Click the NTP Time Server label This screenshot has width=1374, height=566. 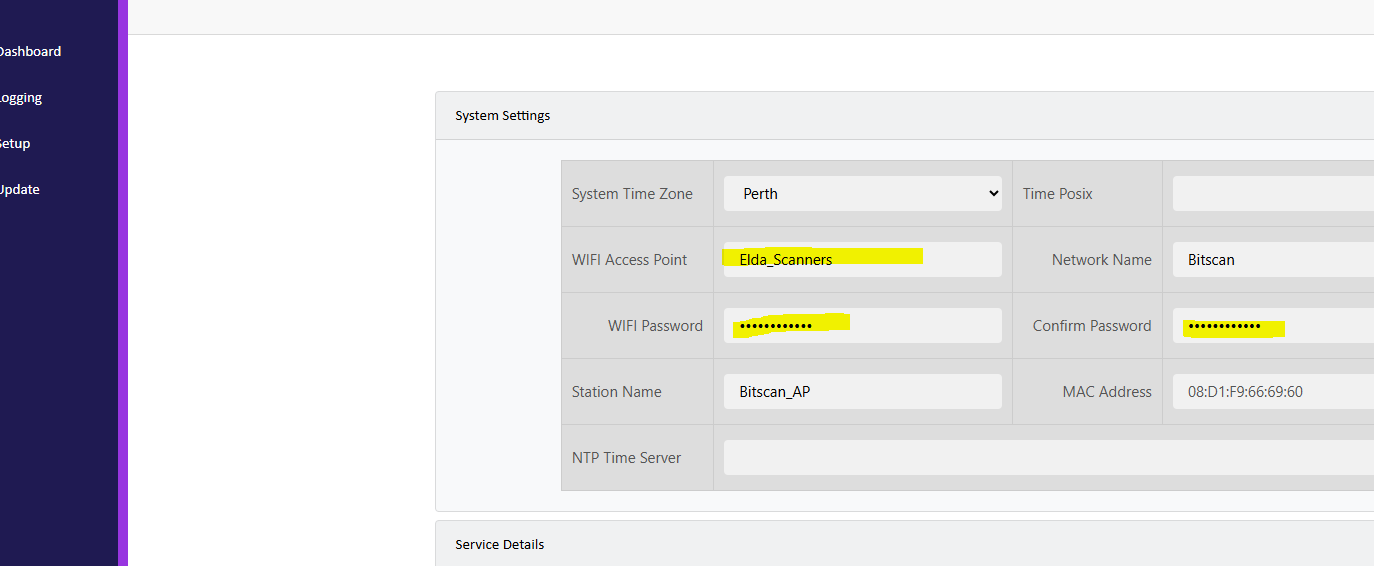(626, 457)
